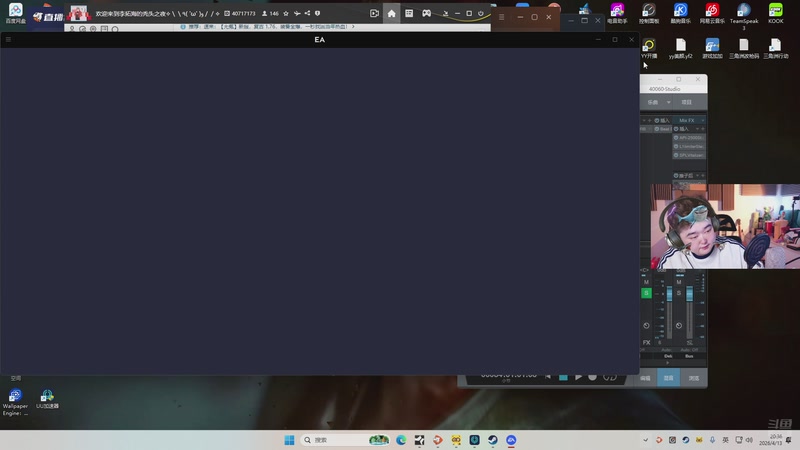Click the EA app taskbar icon

pos(511,440)
